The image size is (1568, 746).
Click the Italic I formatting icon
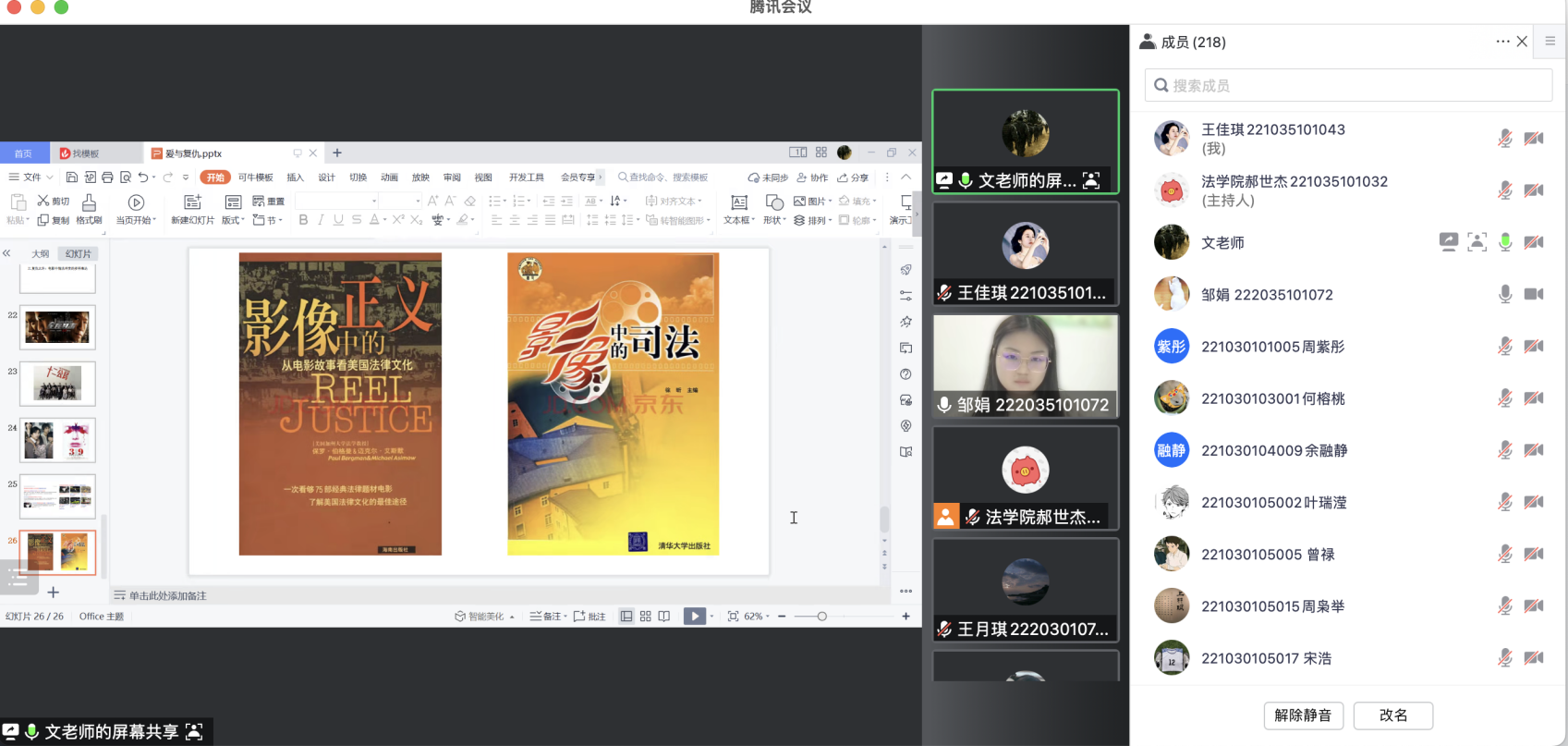click(x=321, y=220)
